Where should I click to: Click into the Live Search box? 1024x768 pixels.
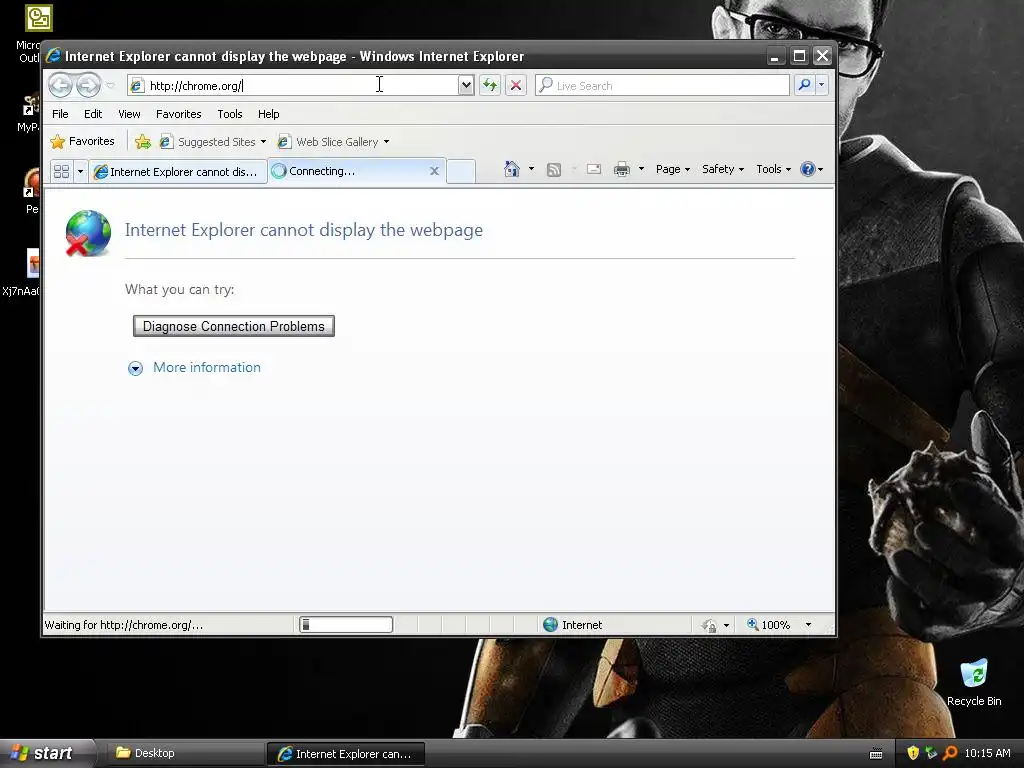click(x=662, y=86)
